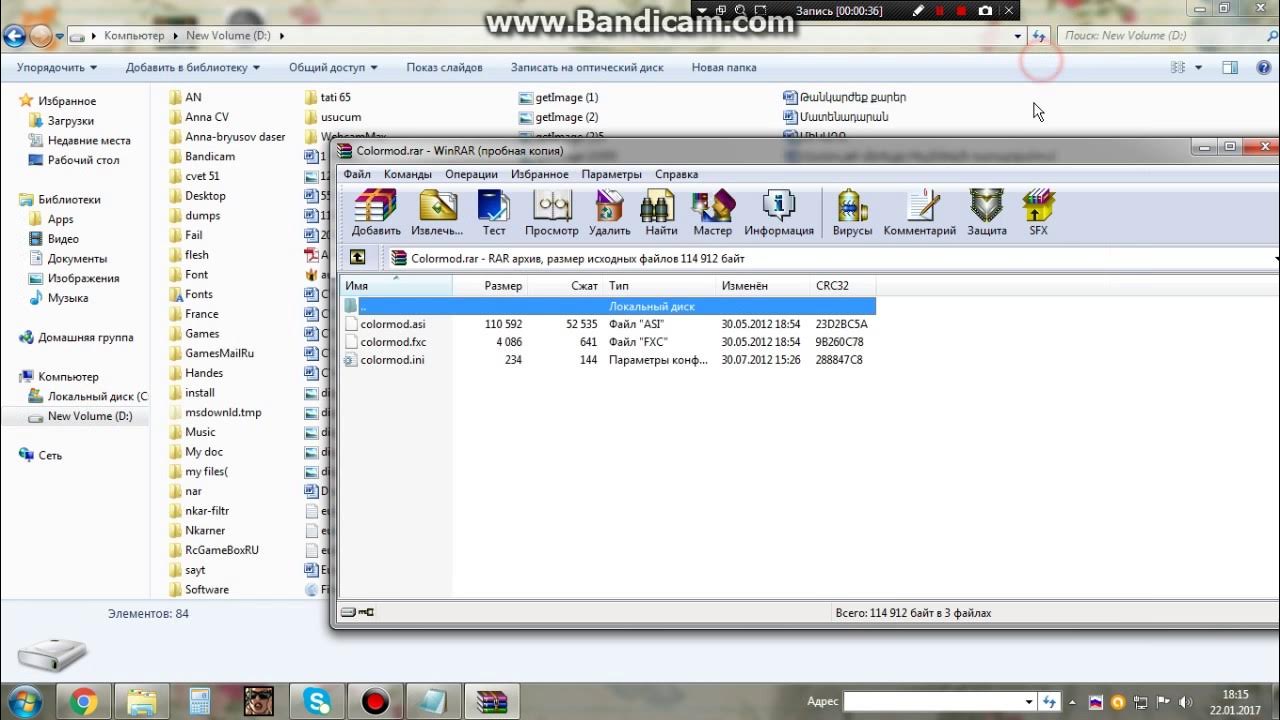Click the Windows Start button
Screen dimensions: 1280x720
24,700
